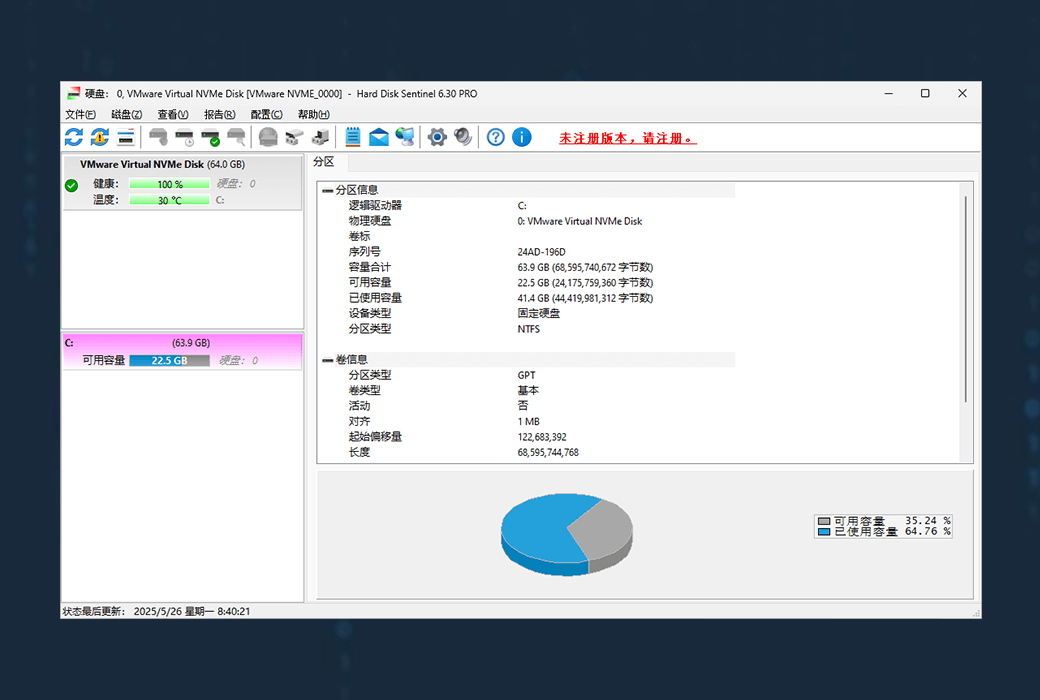The image size is (1040, 700).
Task: Click the legend 35.24 % value
Action: point(927,521)
